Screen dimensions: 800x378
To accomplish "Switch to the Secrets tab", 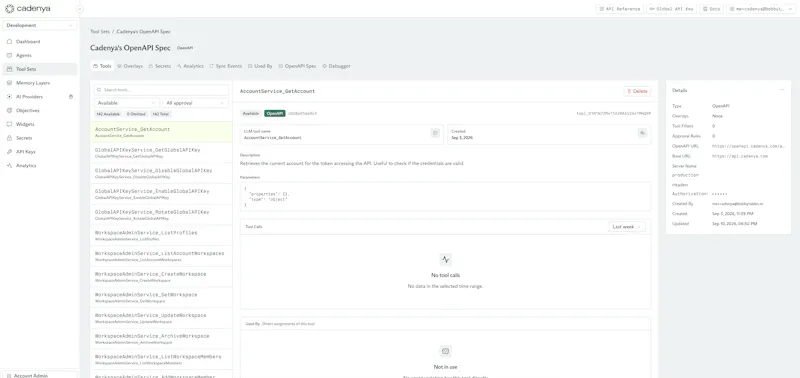I will tap(160, 66).
